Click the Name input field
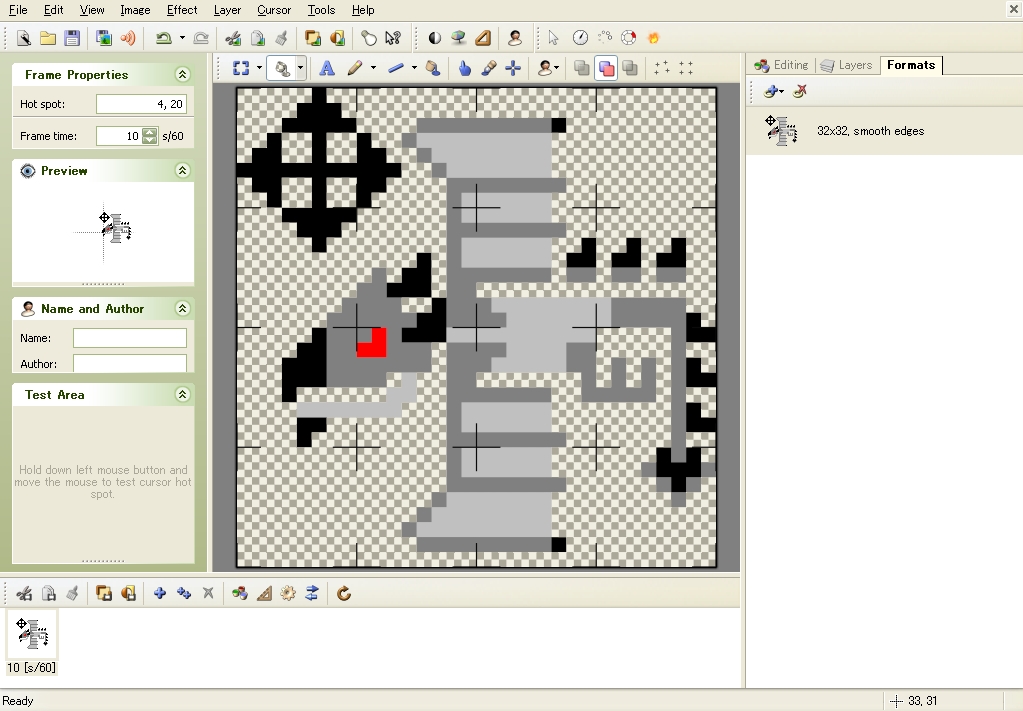 point(130,338)
